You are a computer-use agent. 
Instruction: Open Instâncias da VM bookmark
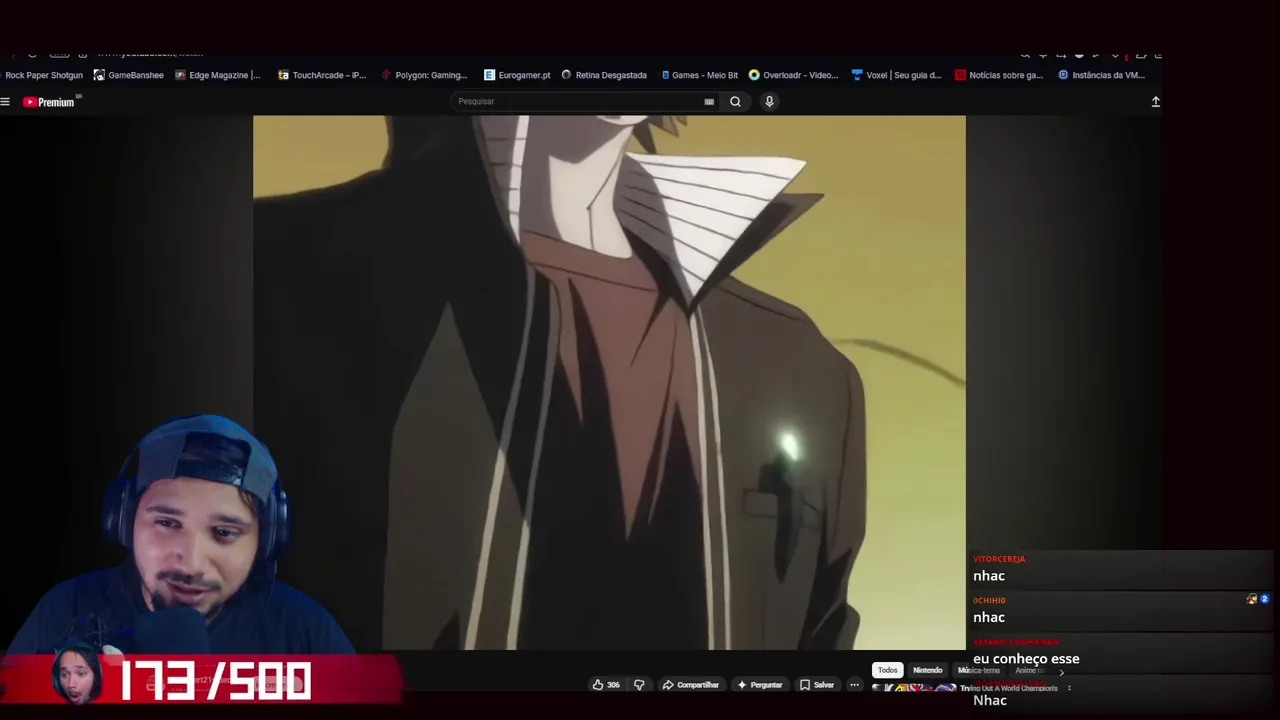[1102, 75]
